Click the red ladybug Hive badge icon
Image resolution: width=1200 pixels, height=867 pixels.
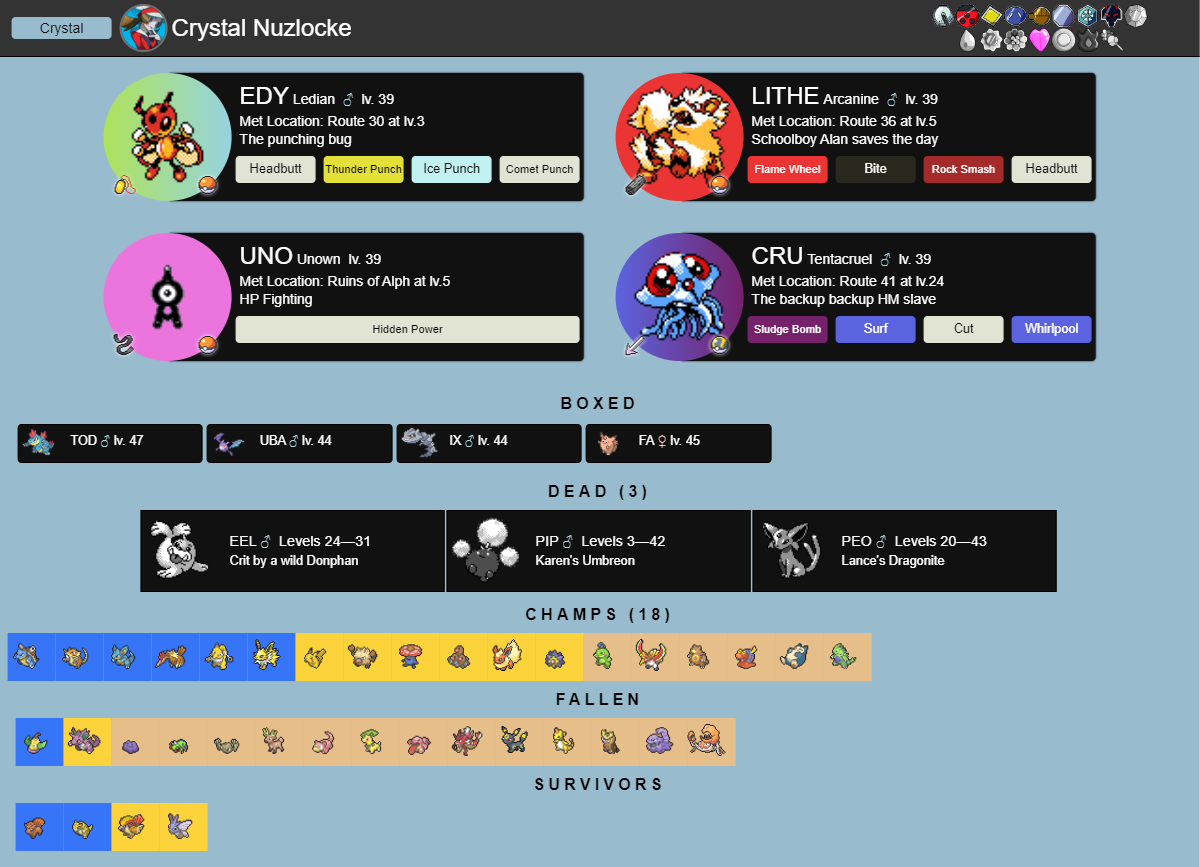(966, 16)
